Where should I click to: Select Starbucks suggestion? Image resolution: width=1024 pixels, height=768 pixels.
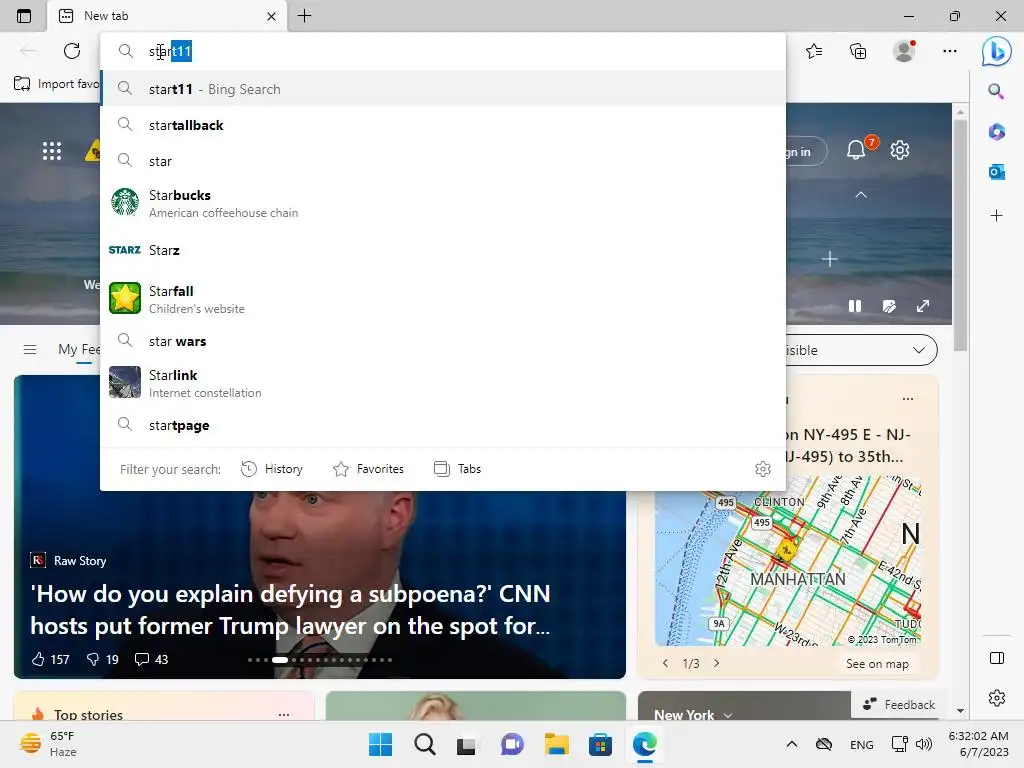tap(443, 203)
